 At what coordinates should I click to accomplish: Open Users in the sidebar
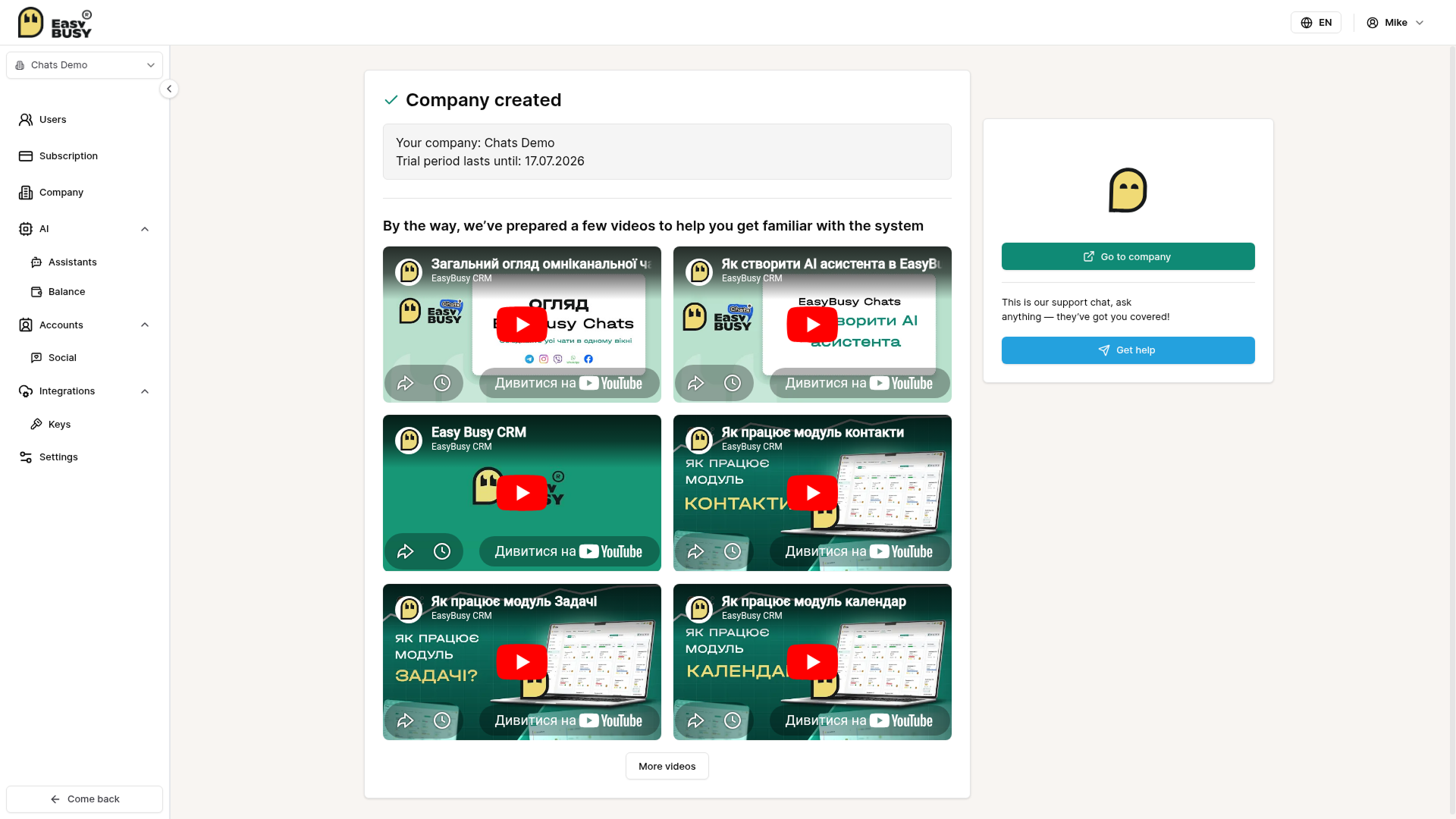pos(84,120)
